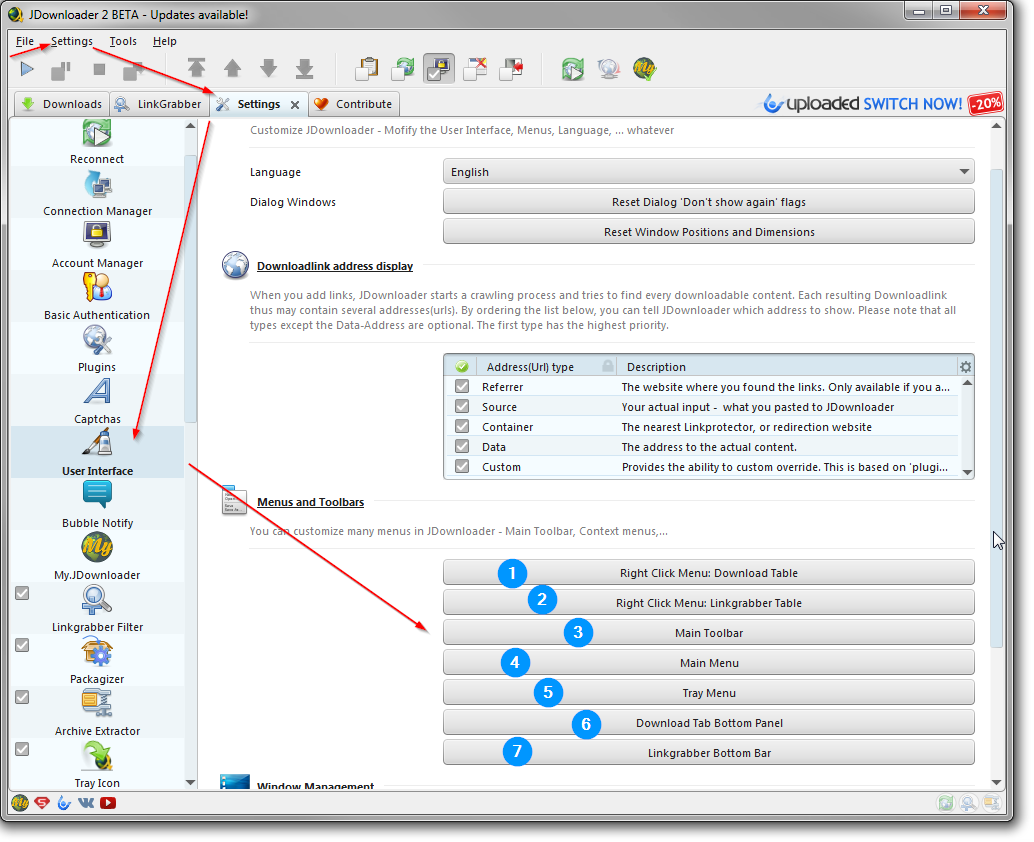This screenshot has height=842, width=1034.
Task: Open the Tools menu
Action: (123, 41)
